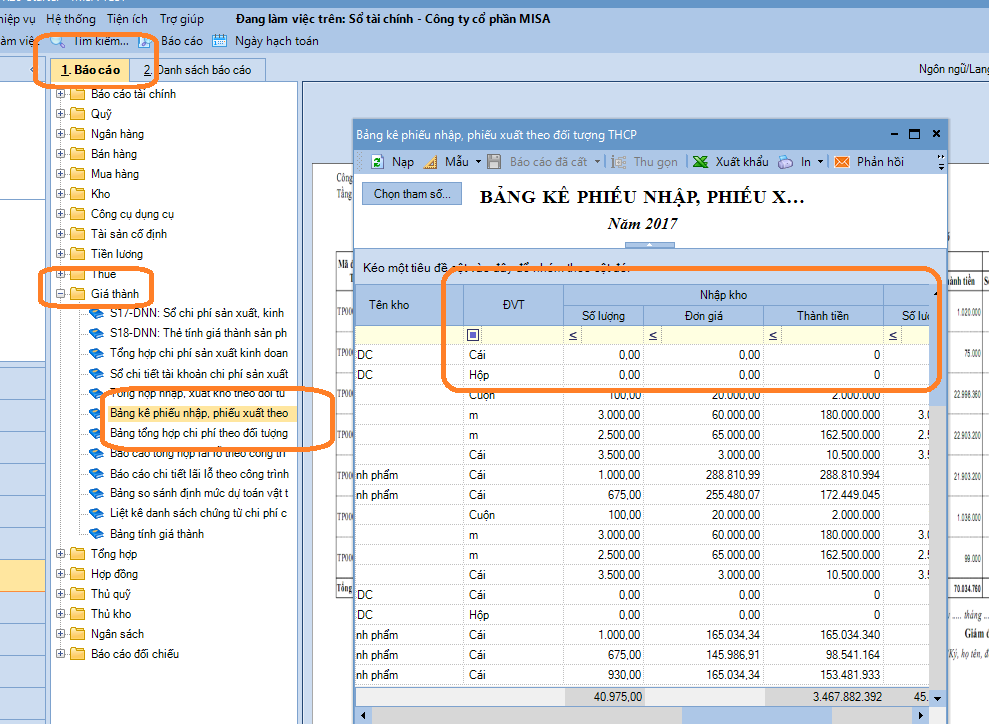
Task: Select Bảng tổng hợp chi phí theo đối tượng
Action: click(x=199, y=433)
